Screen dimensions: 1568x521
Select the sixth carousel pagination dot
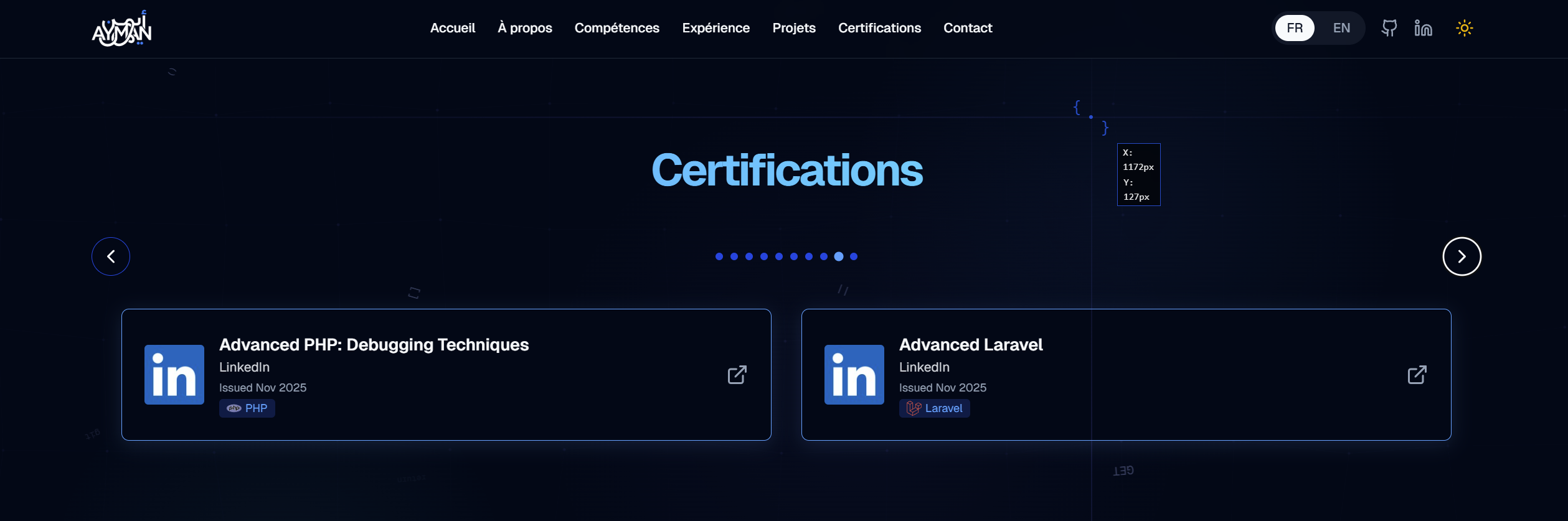(x=794, y=256)
